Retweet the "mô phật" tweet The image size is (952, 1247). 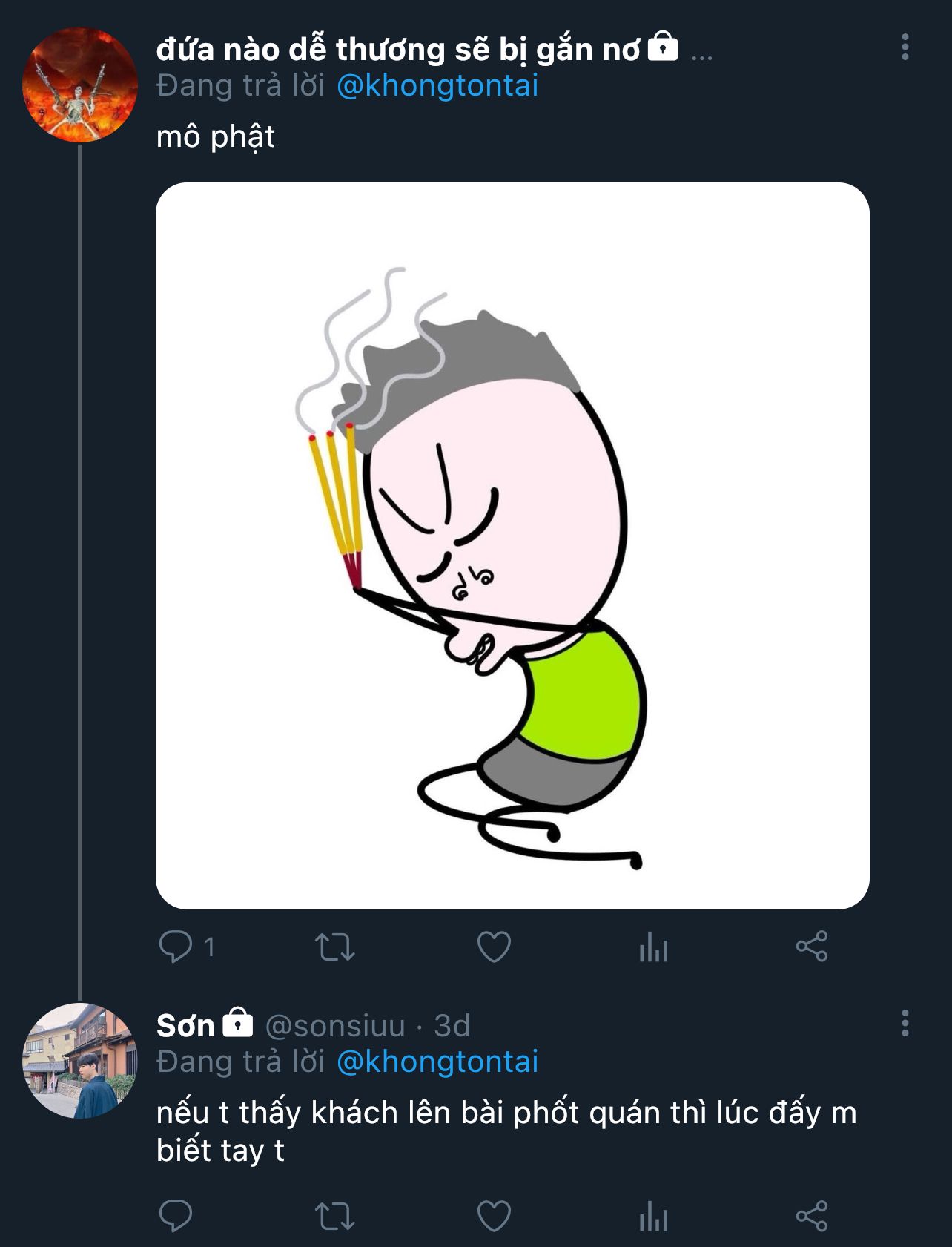[335, 947]
